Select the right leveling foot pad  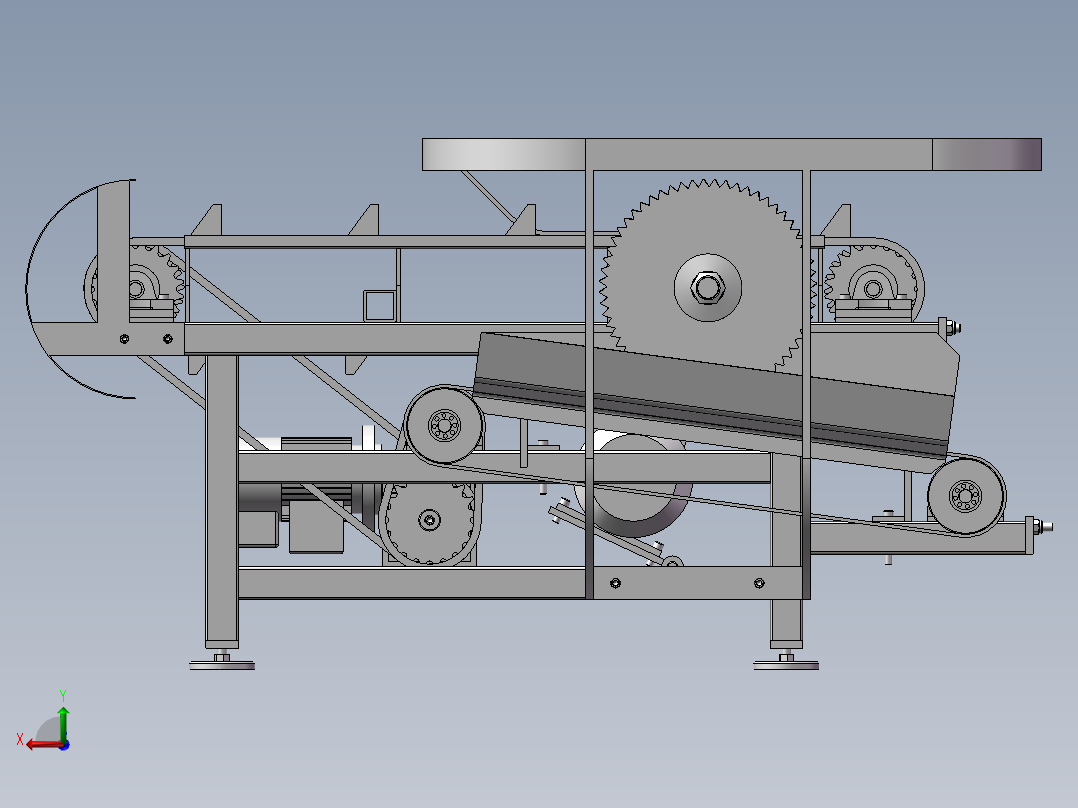click(786, 664)
